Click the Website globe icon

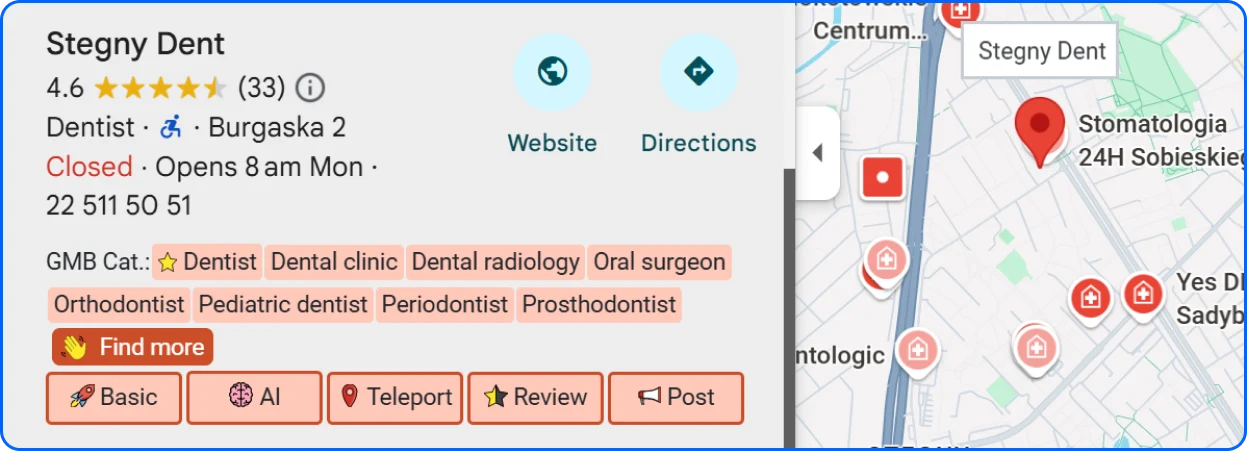click(552, 72)
